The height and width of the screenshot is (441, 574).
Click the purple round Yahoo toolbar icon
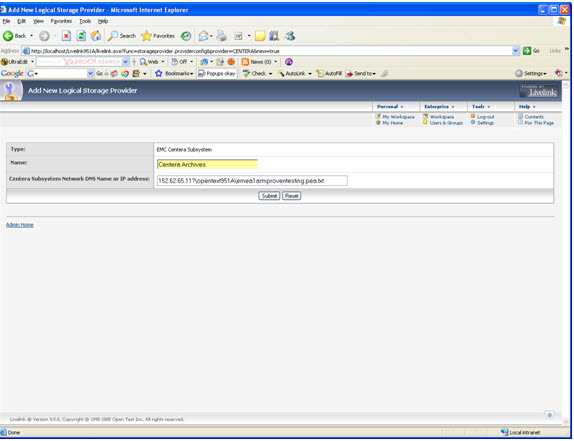288,62
